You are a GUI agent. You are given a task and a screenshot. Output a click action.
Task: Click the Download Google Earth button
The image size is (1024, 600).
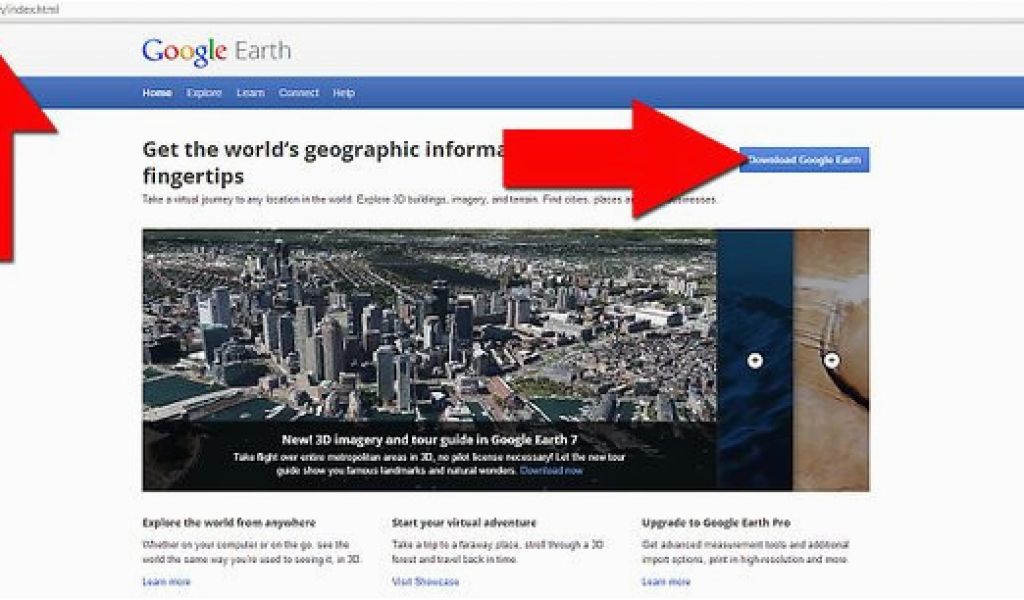pos(805,160)
